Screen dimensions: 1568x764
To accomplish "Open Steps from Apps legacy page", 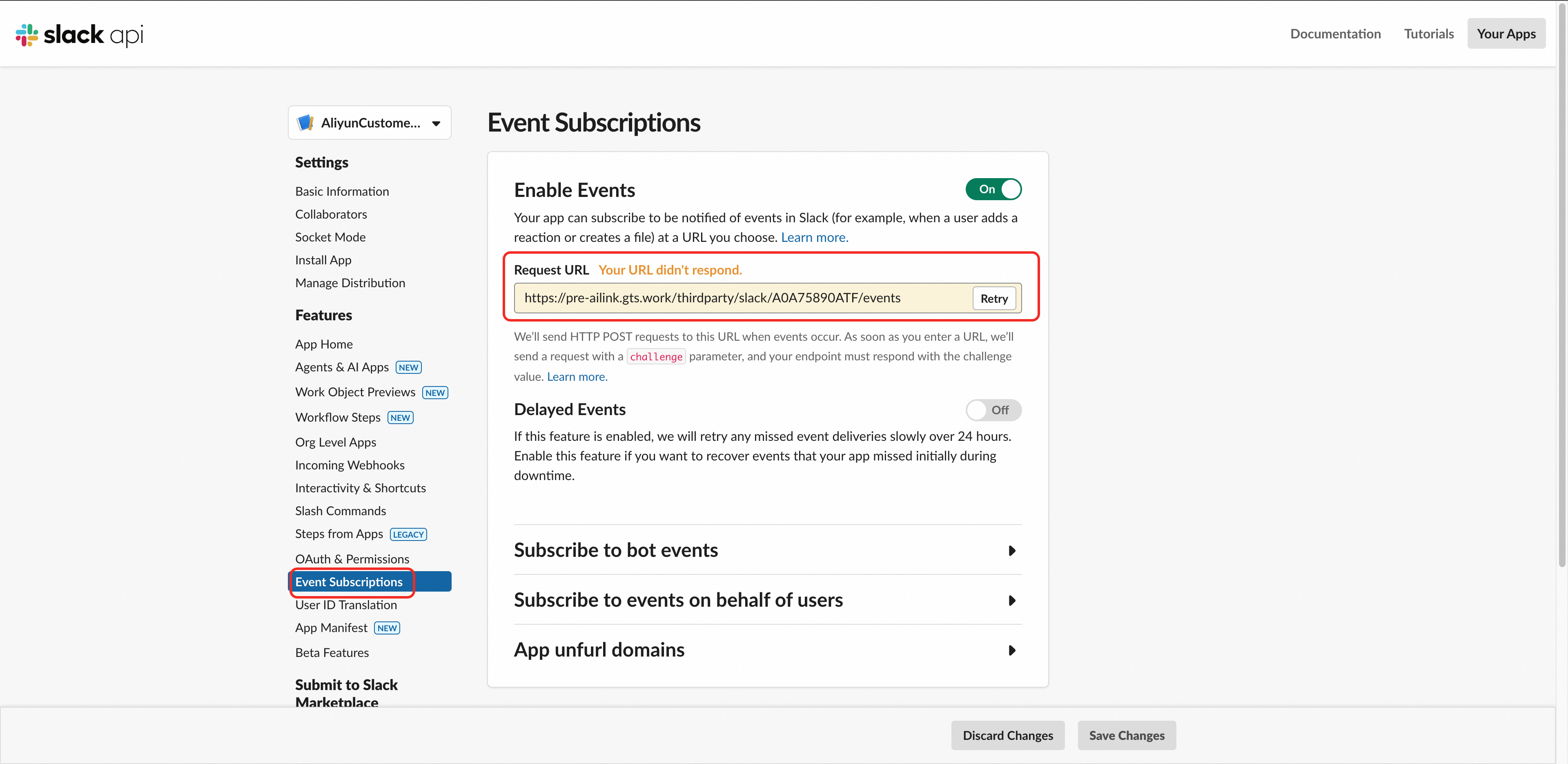I will 339,534.
